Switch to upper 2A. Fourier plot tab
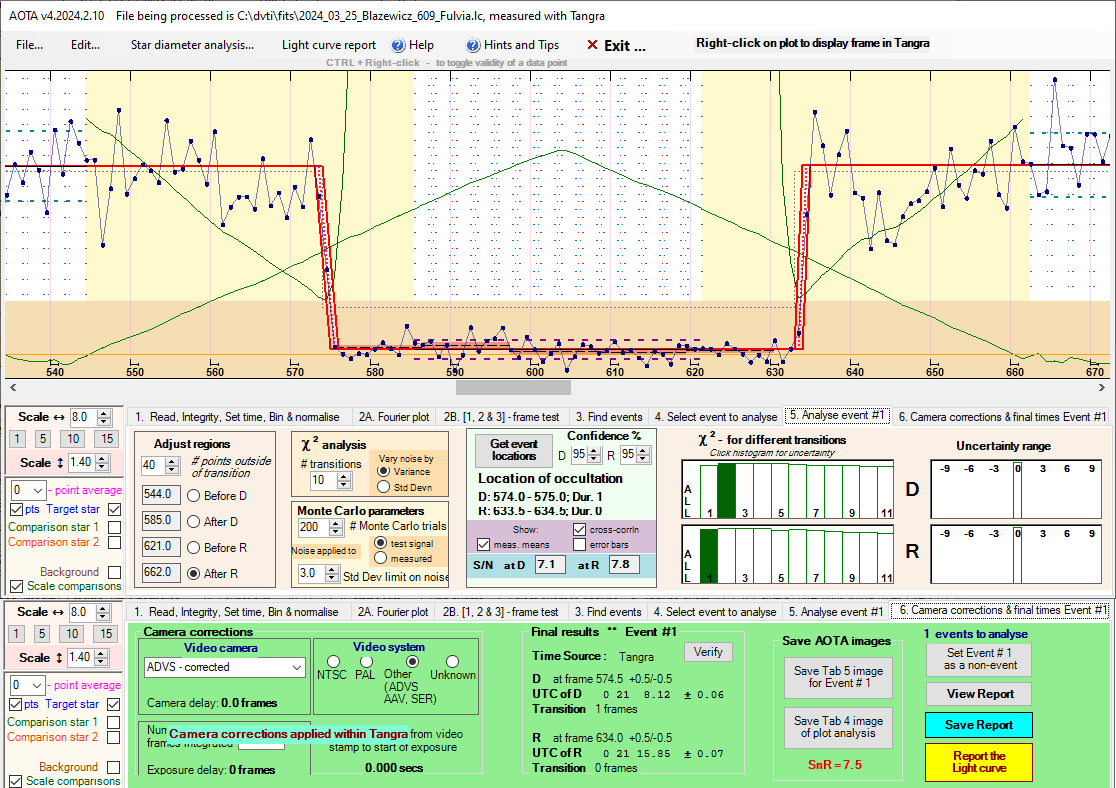This screenshot has height=788, width=1116. (394, 417)
